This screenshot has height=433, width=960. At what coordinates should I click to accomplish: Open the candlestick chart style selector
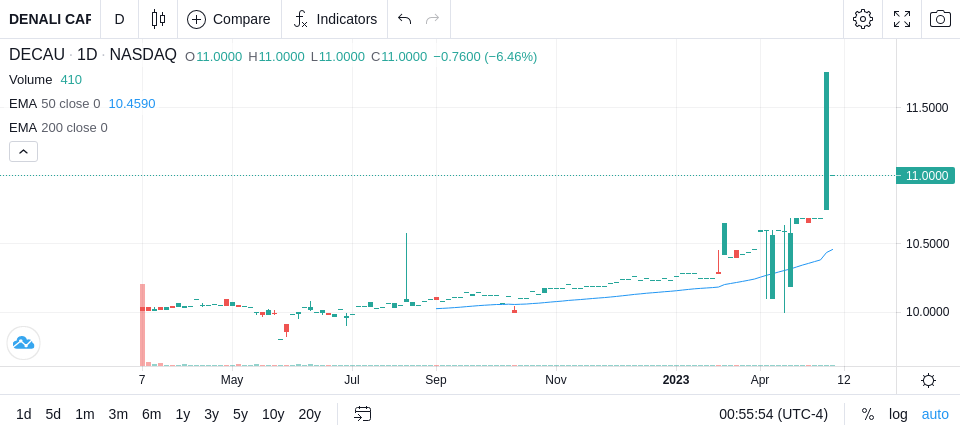158,19
